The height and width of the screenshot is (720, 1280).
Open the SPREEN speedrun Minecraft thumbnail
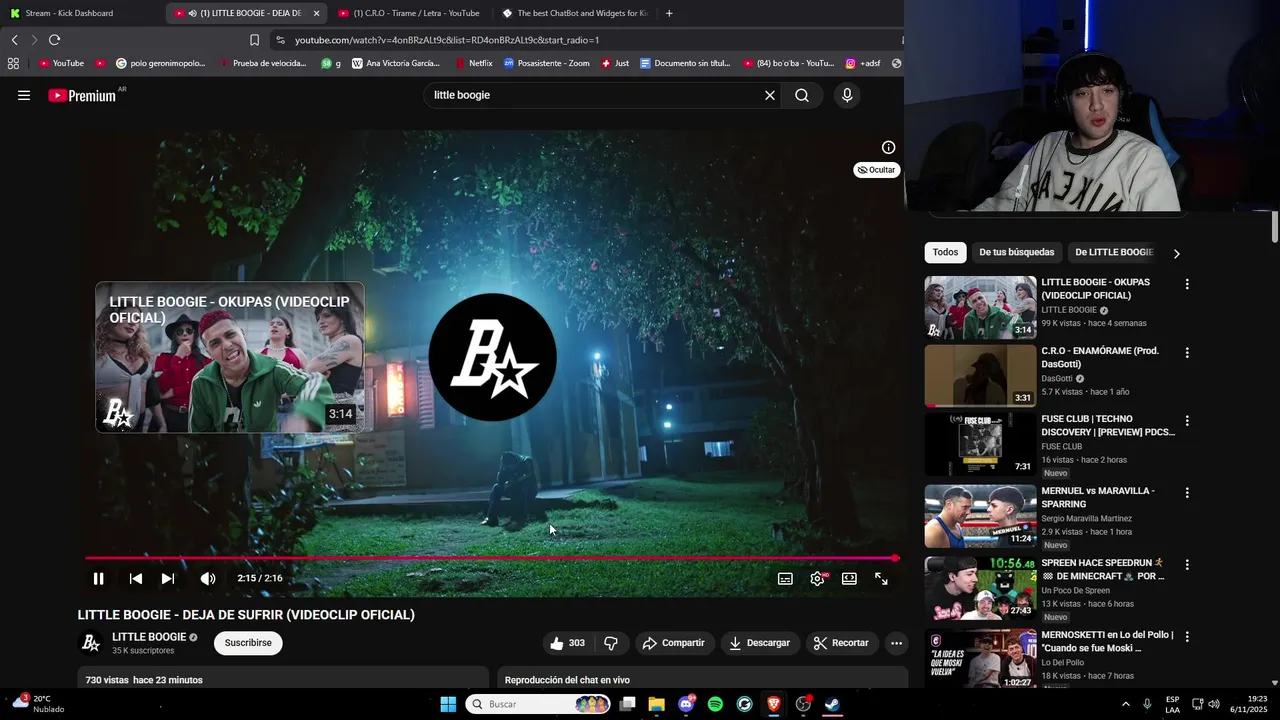980,588
